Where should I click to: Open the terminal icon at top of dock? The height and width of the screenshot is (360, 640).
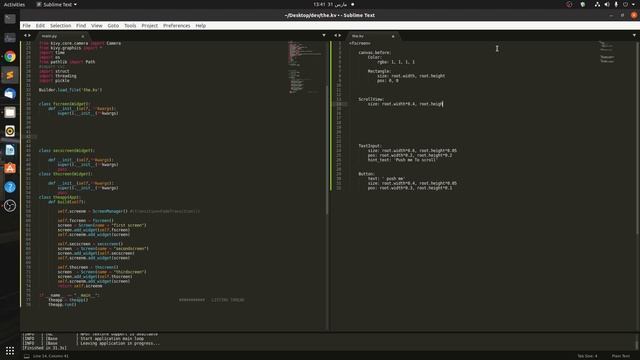[x=10, y=19]
